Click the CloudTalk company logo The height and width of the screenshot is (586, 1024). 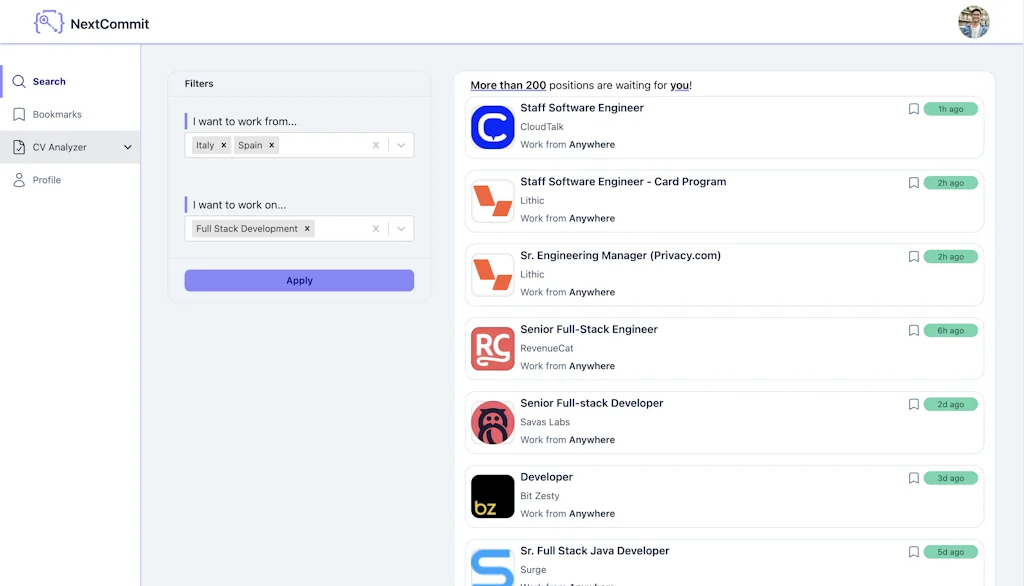click(x=492, y=126)
